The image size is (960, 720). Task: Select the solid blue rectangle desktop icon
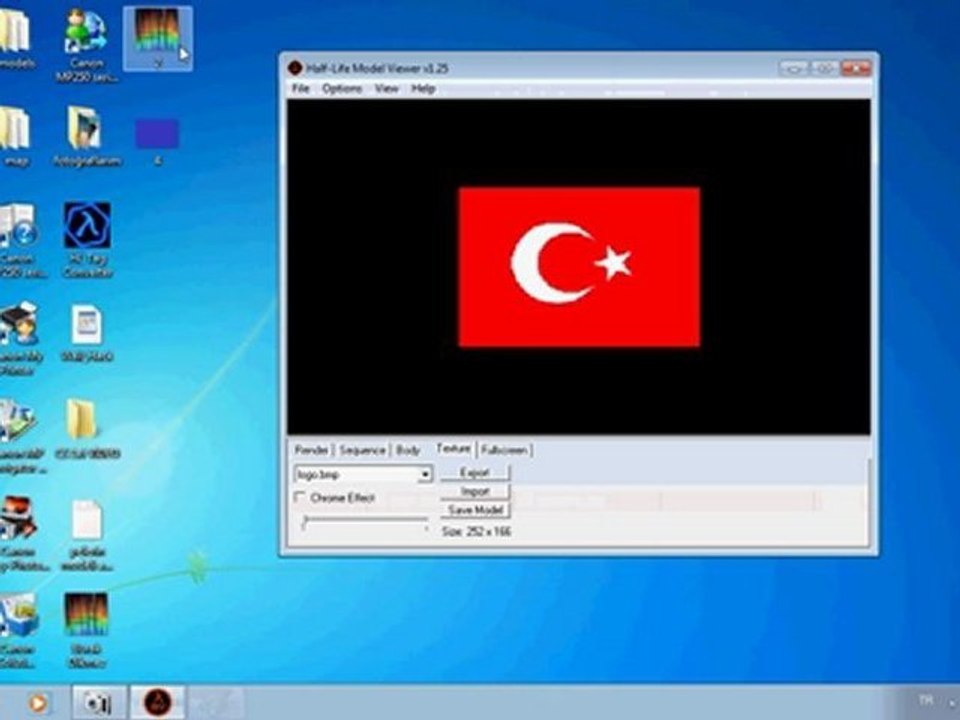pyautogui.click(x=157, y=141)
